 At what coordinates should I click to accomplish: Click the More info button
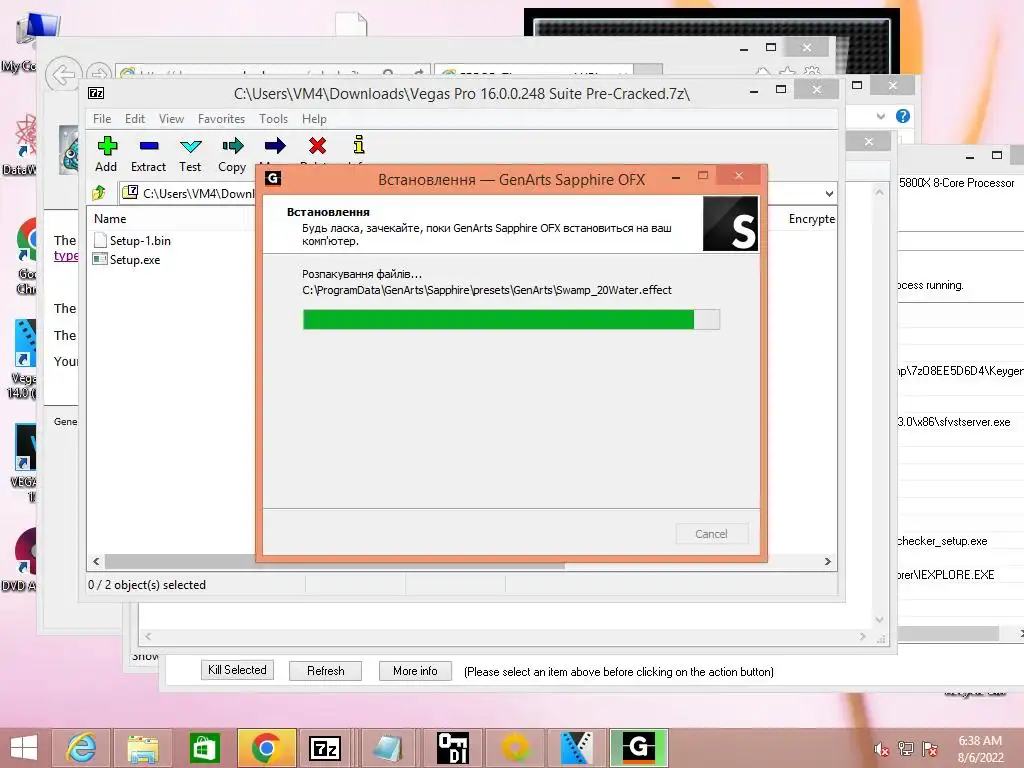tap(415, 671)
